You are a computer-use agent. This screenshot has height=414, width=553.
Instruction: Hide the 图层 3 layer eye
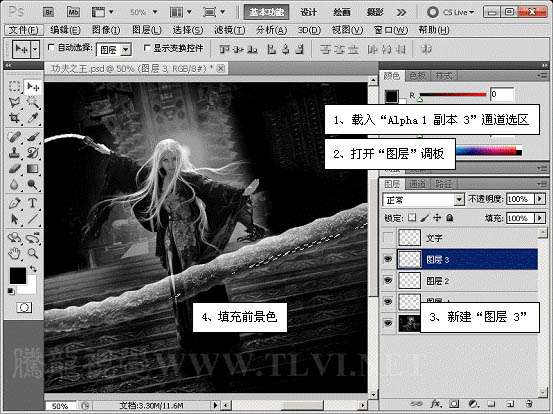coord(388,259)
